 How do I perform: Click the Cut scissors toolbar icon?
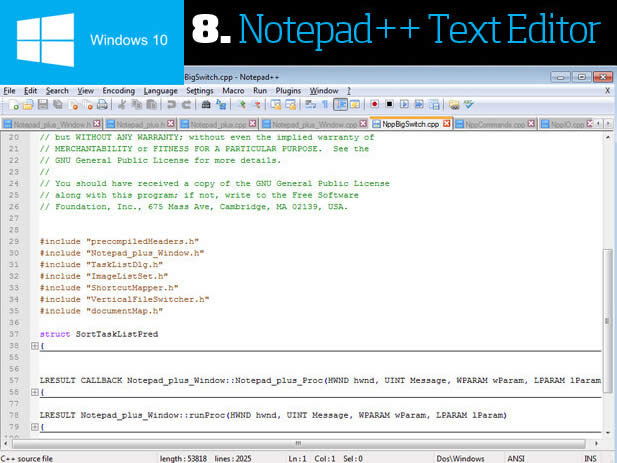click(x=121, y=104)
